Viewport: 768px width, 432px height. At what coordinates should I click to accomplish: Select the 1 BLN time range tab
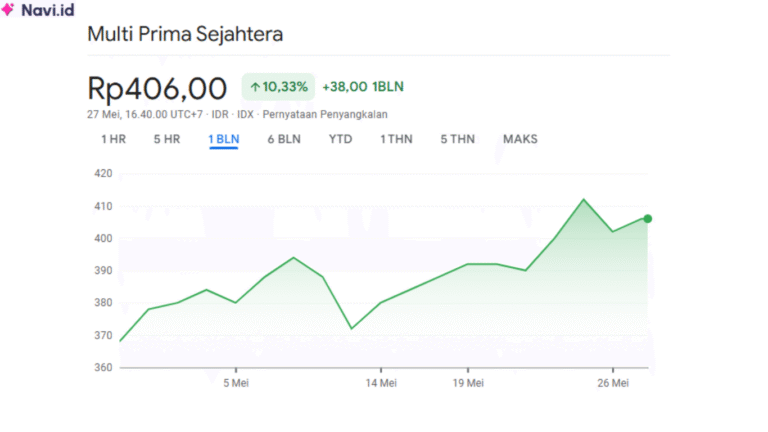click(x=224, y=139)
